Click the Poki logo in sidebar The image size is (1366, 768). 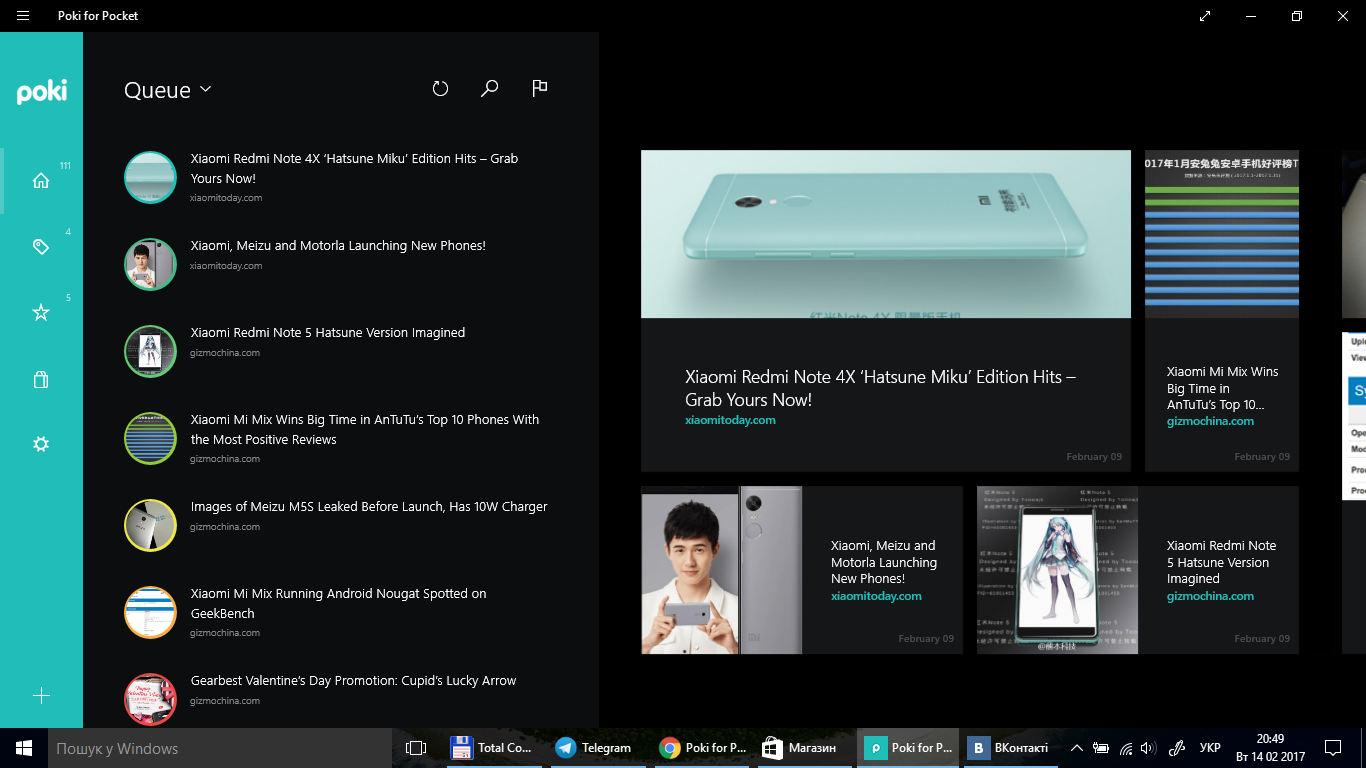point(42,92)
